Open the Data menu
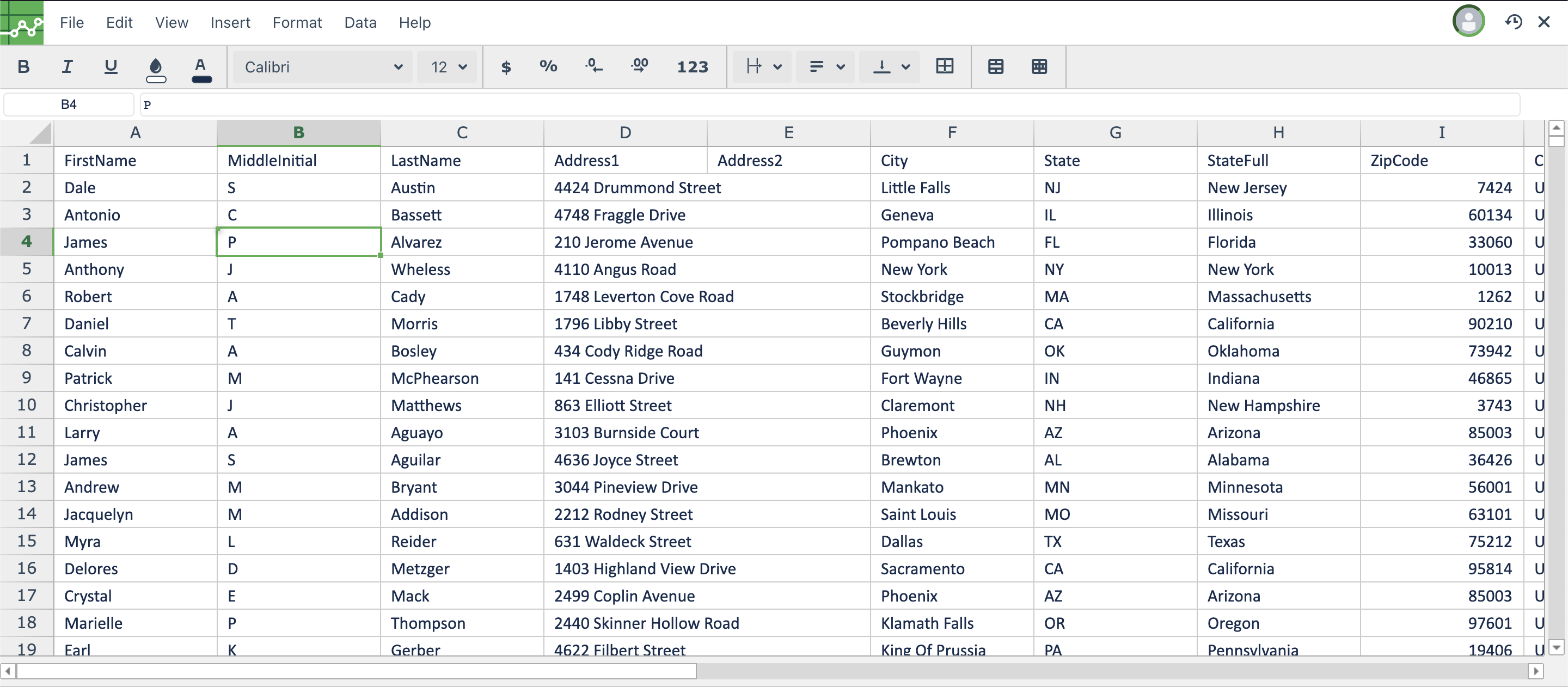The image size is (1568, 687). 360,22
